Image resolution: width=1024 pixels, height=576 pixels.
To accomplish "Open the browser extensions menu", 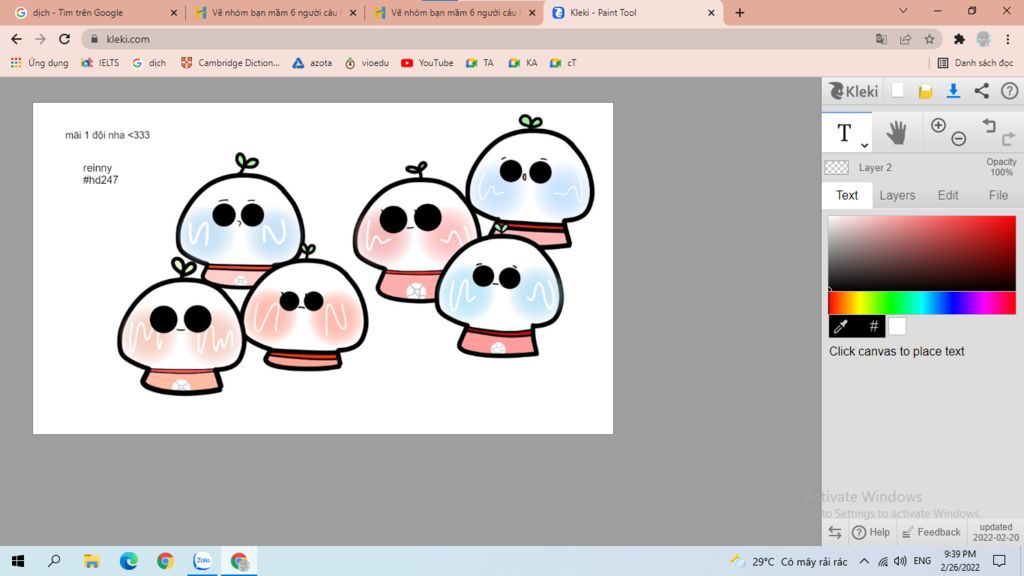I will [959, 39].
